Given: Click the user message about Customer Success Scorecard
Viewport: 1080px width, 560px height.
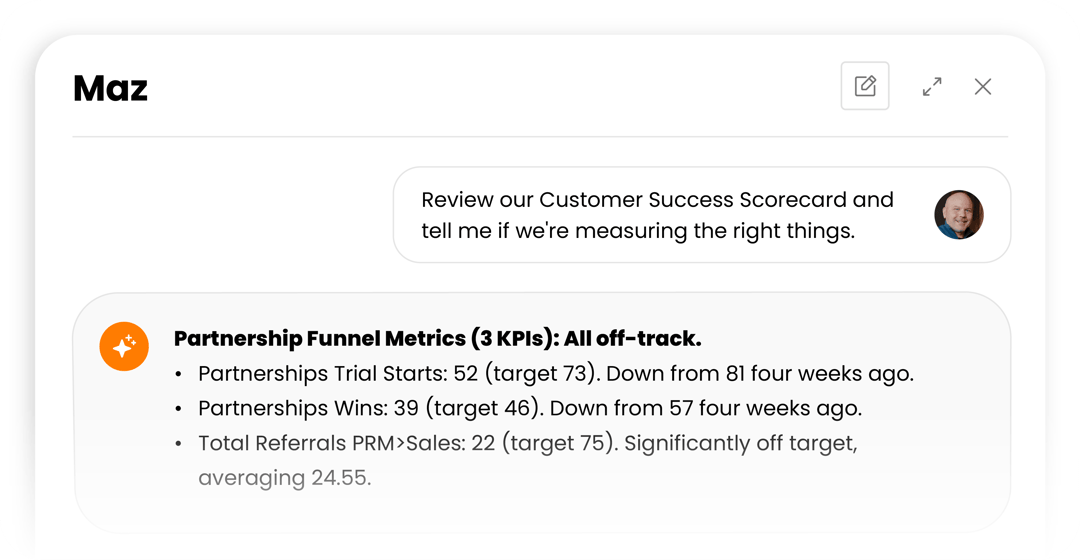Looking at the screenshot, I should tap(702, 215).
